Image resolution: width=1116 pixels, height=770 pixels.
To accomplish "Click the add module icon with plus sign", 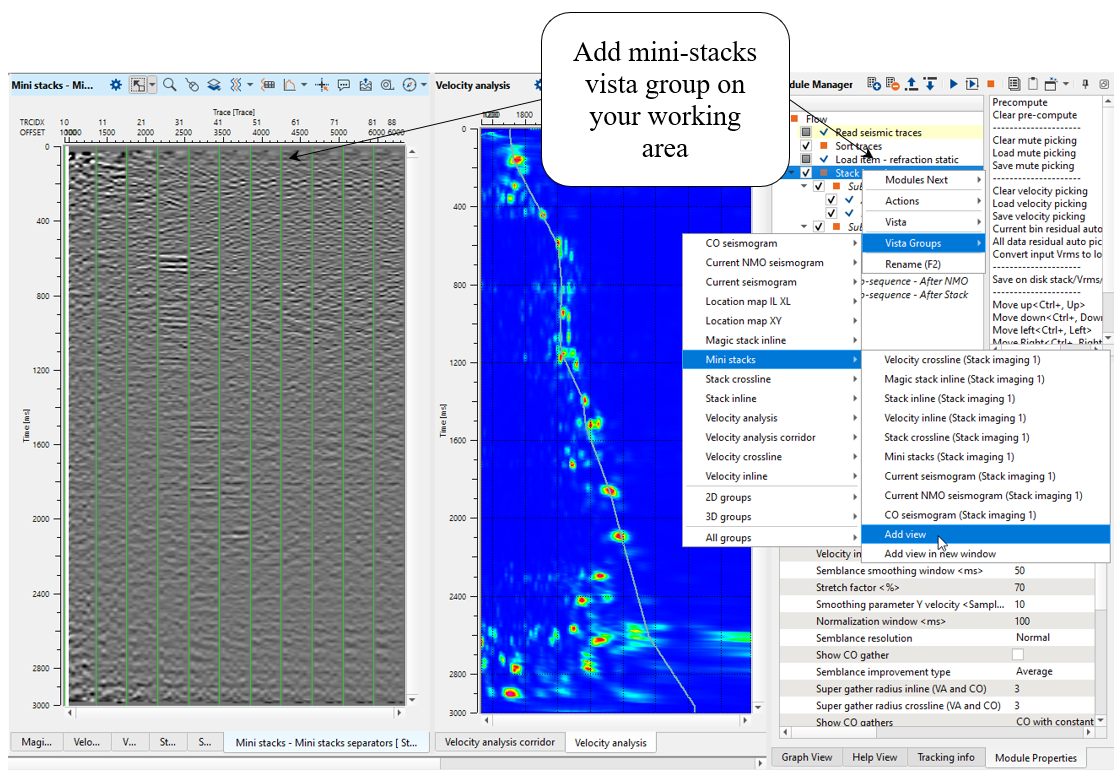I will click(x=873, y=85).
